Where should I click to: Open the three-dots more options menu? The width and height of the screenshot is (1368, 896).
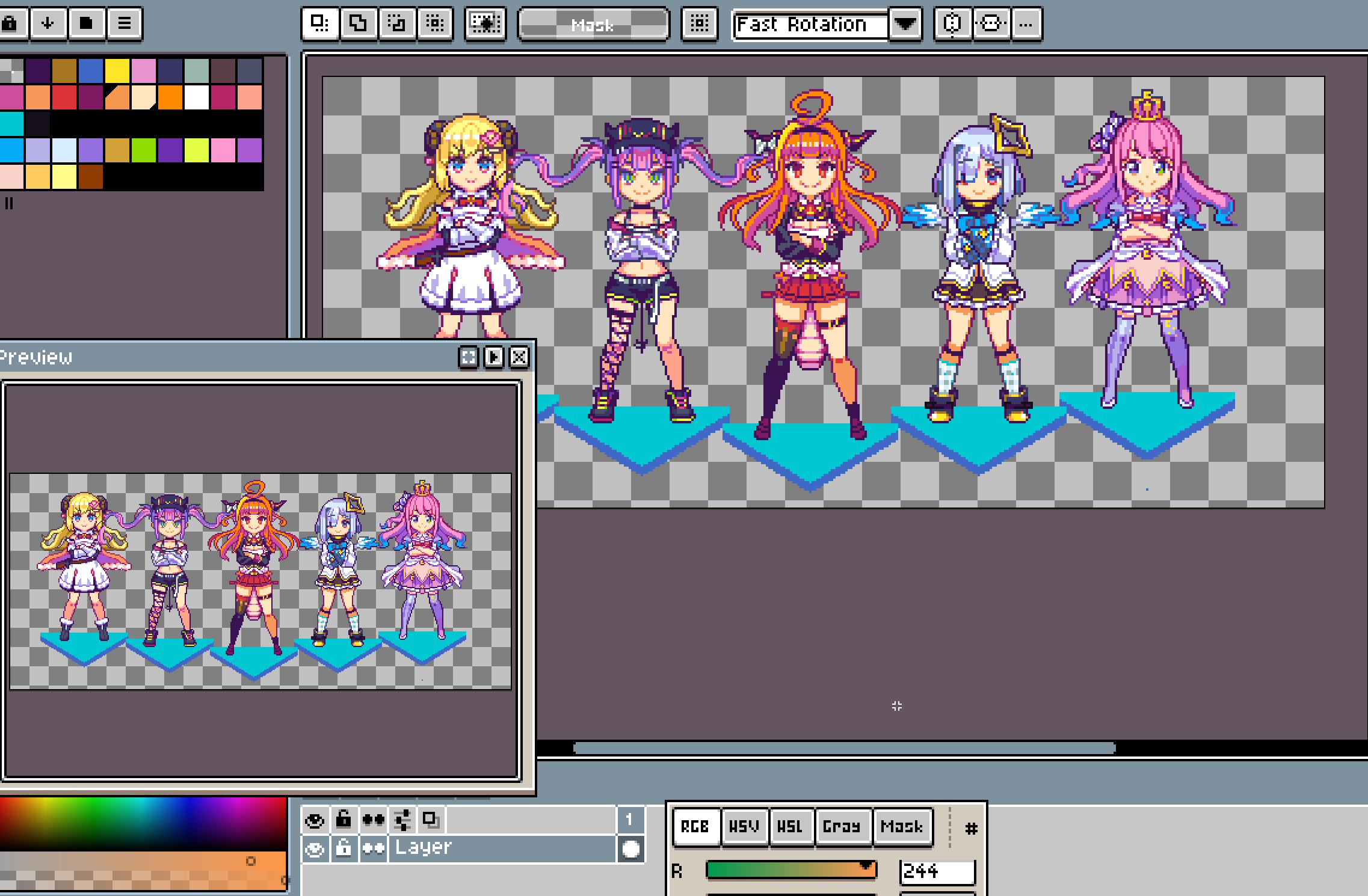[x=1026, y=24]
